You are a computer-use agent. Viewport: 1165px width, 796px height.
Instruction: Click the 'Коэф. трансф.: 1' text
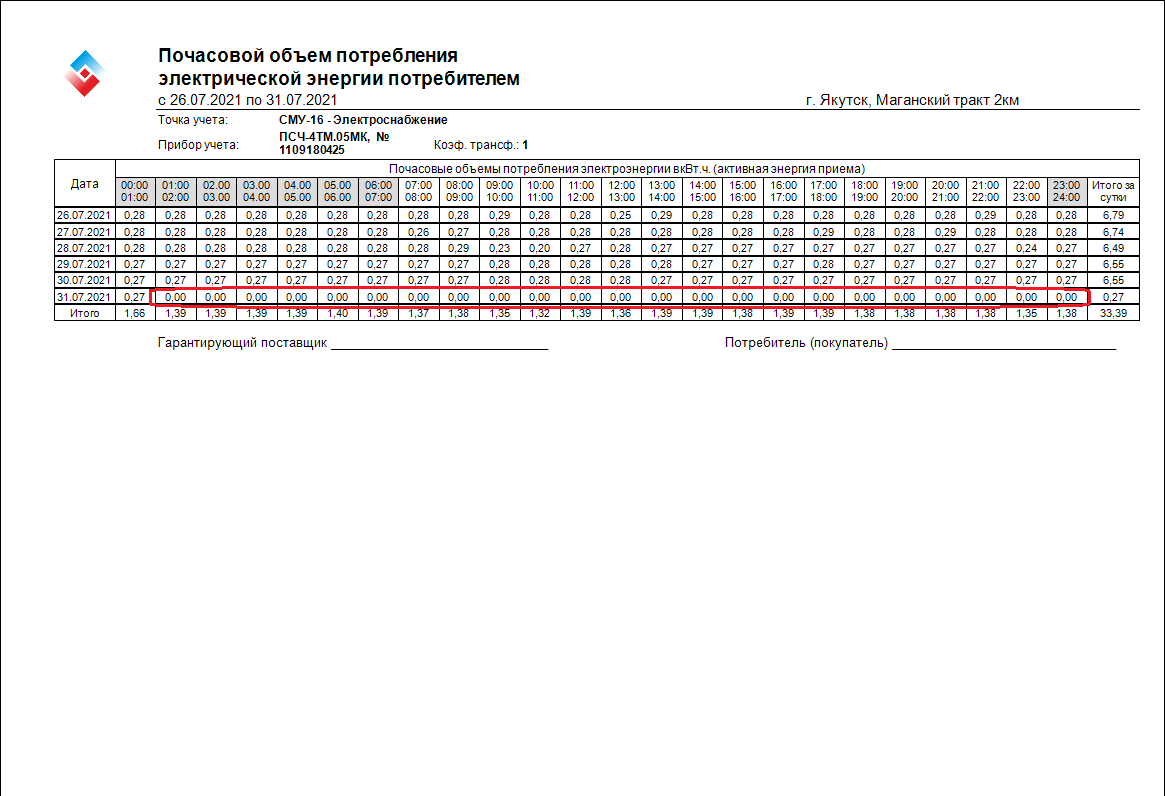click(x=481, y=145)
